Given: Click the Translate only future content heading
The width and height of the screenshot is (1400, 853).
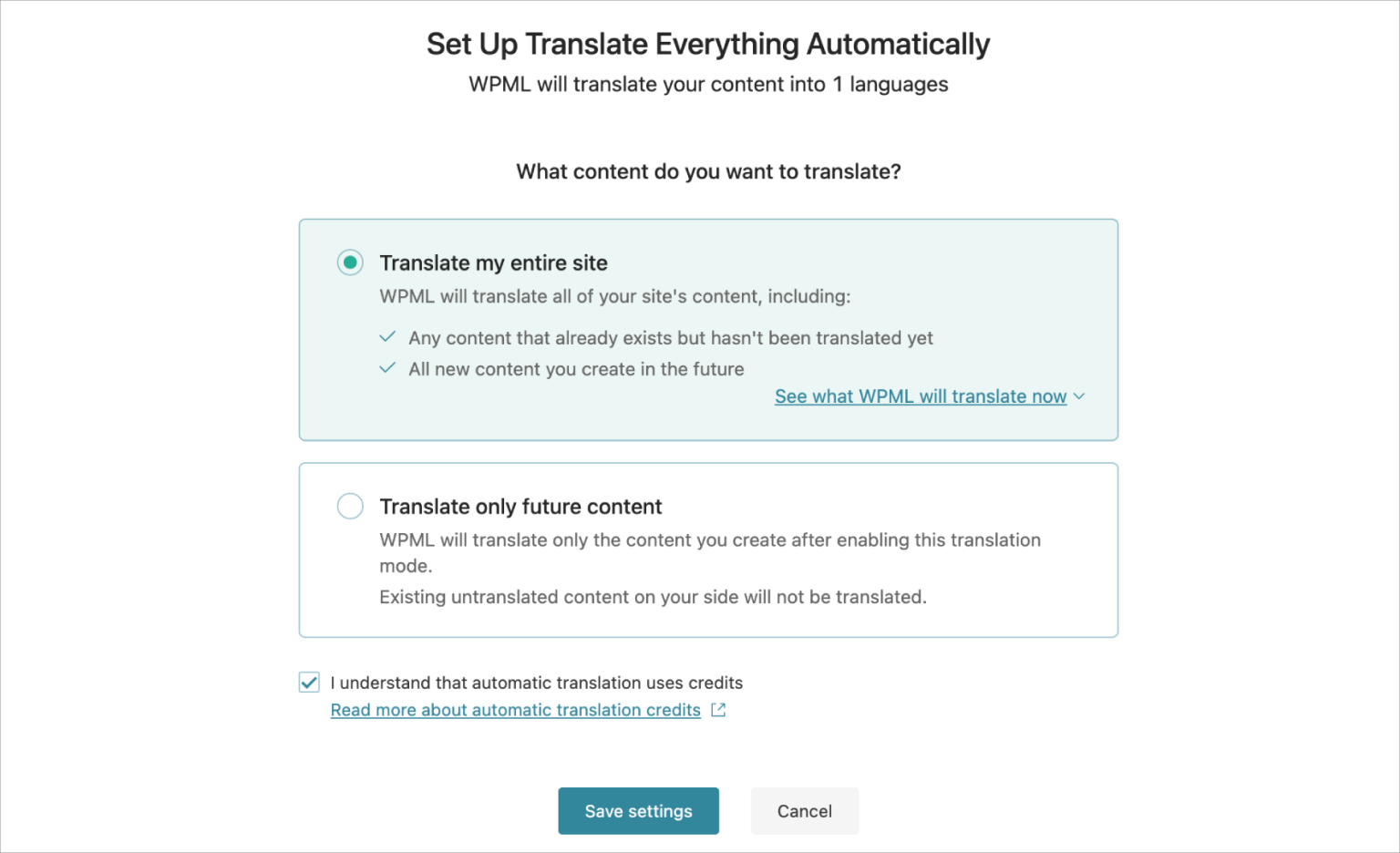Looking at the screenshot, I should pyautogui.click(x=520, y=506).
